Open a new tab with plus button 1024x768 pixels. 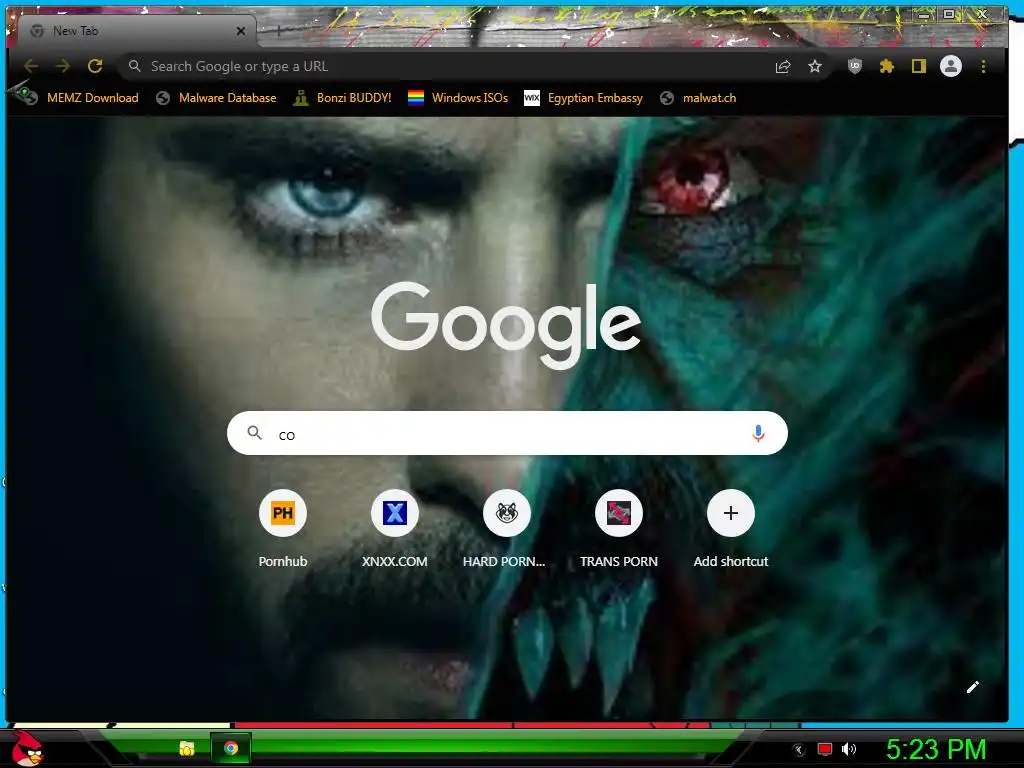click(279, 30)
